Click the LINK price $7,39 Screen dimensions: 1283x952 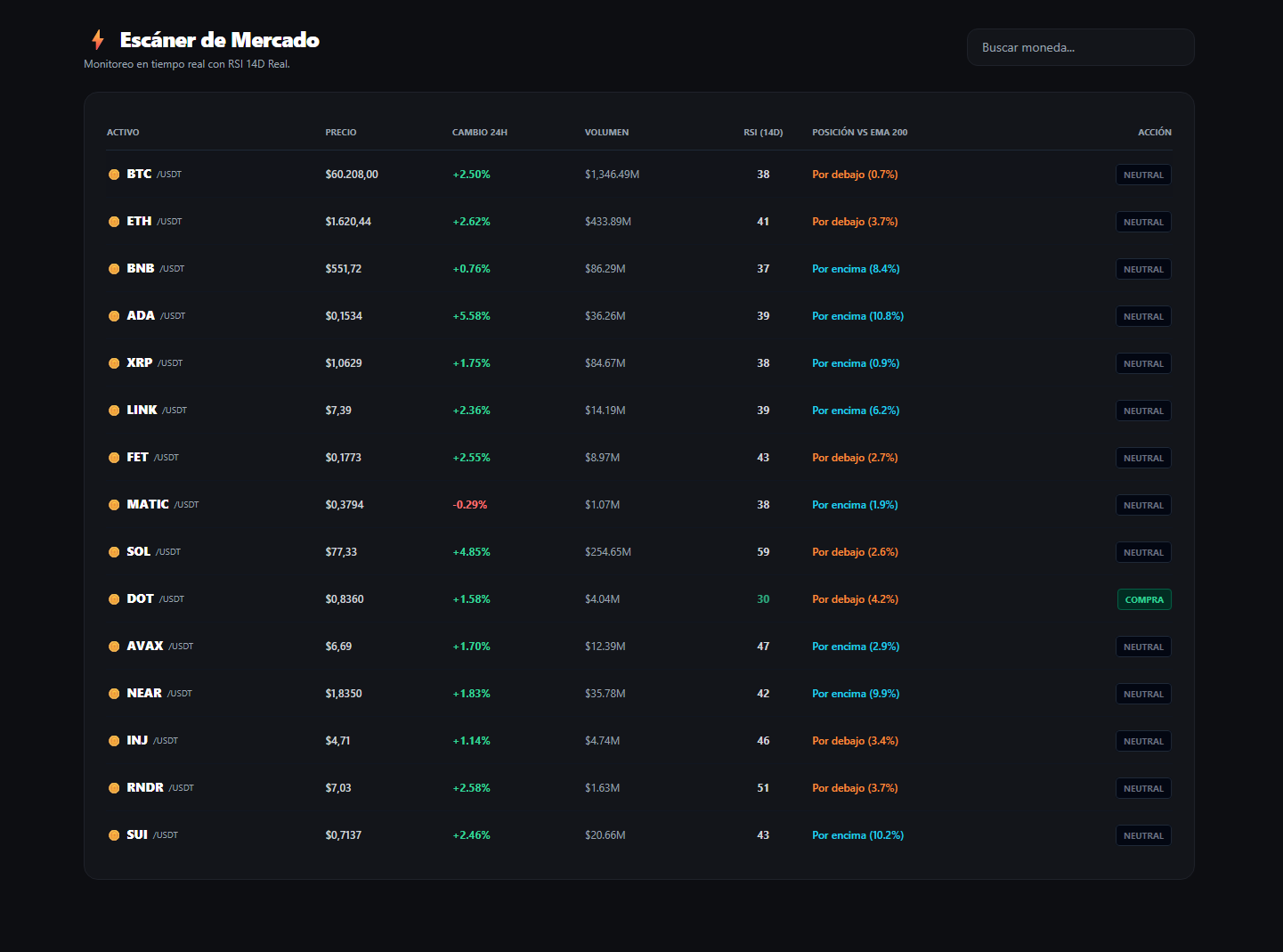(338, 411)
